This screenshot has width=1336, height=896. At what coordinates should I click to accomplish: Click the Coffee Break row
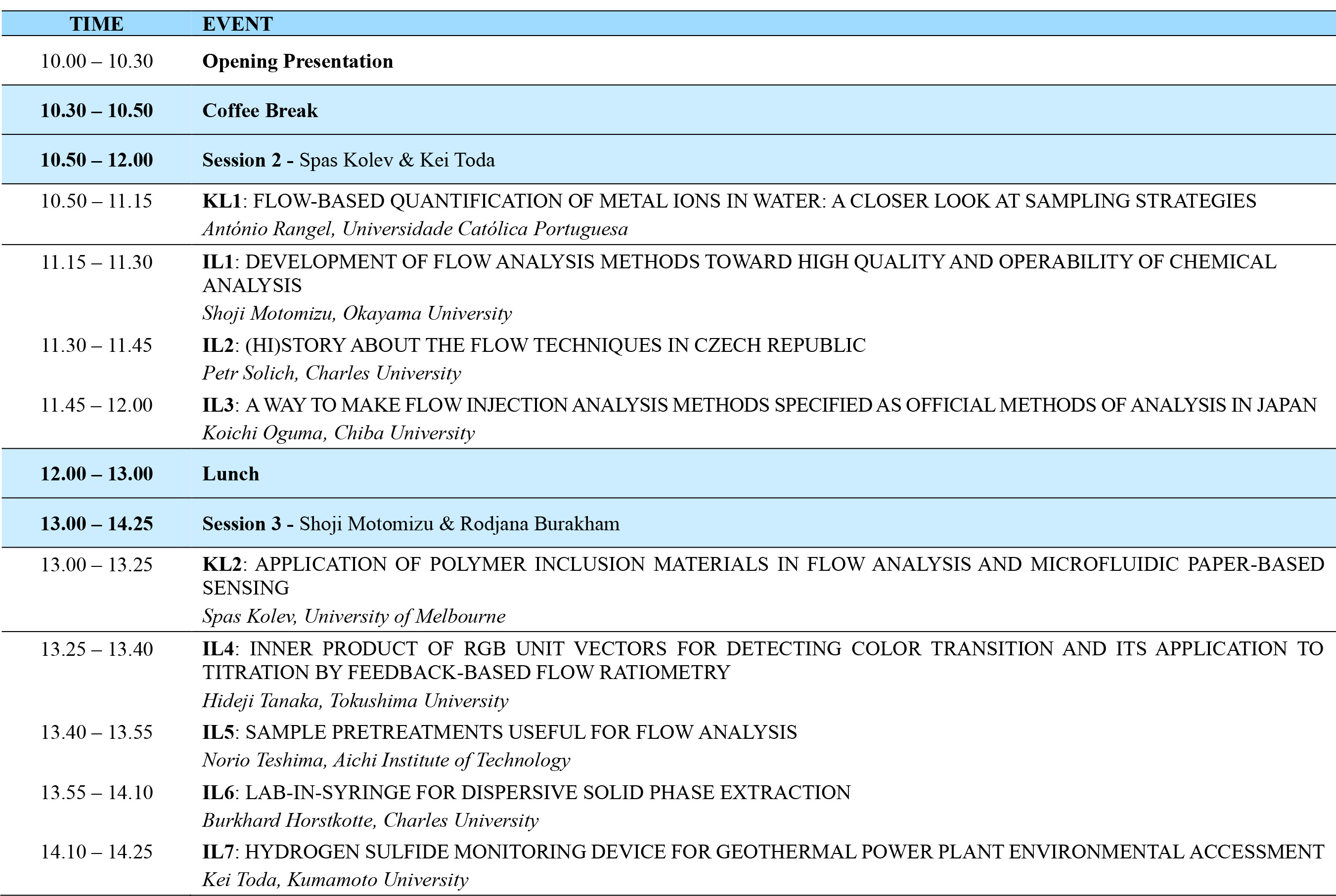260,110
